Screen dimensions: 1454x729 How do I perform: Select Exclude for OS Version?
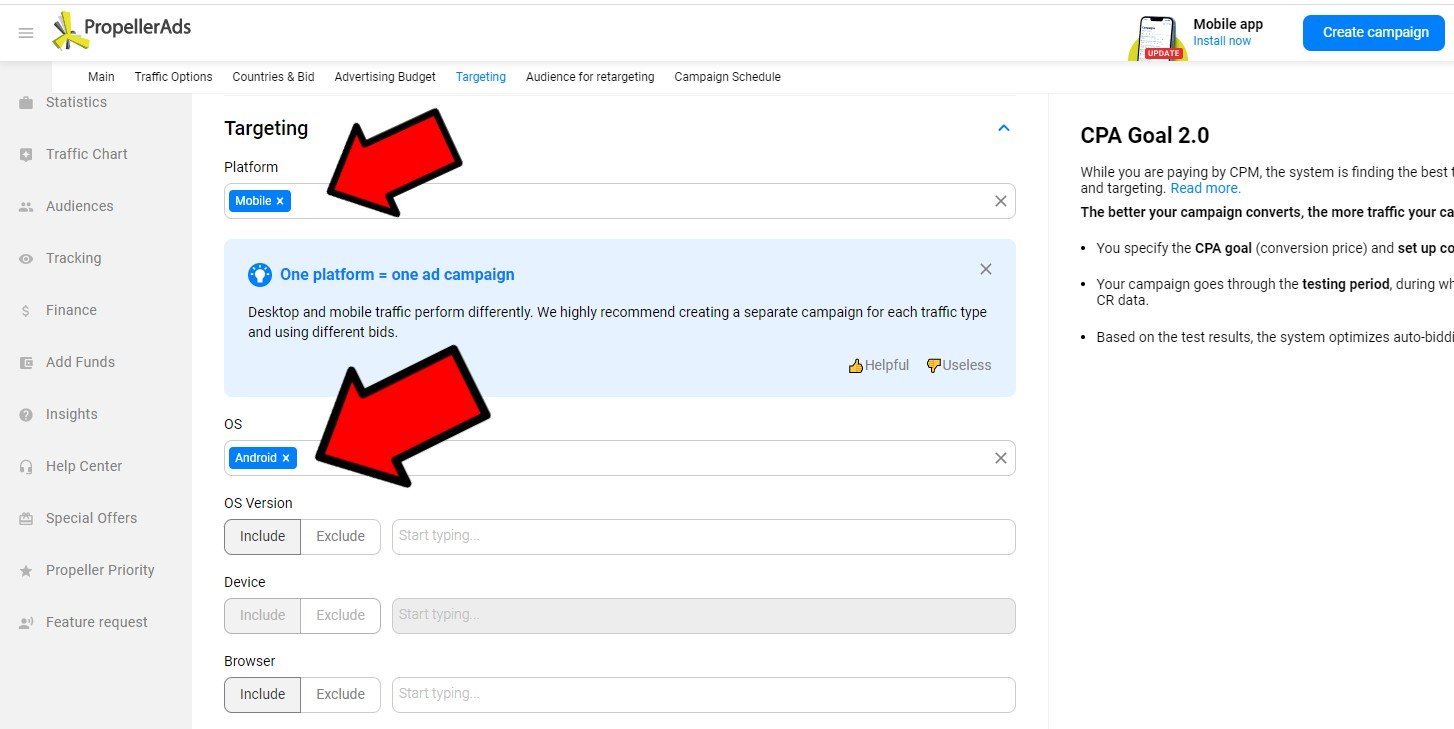tap(340, 536)
